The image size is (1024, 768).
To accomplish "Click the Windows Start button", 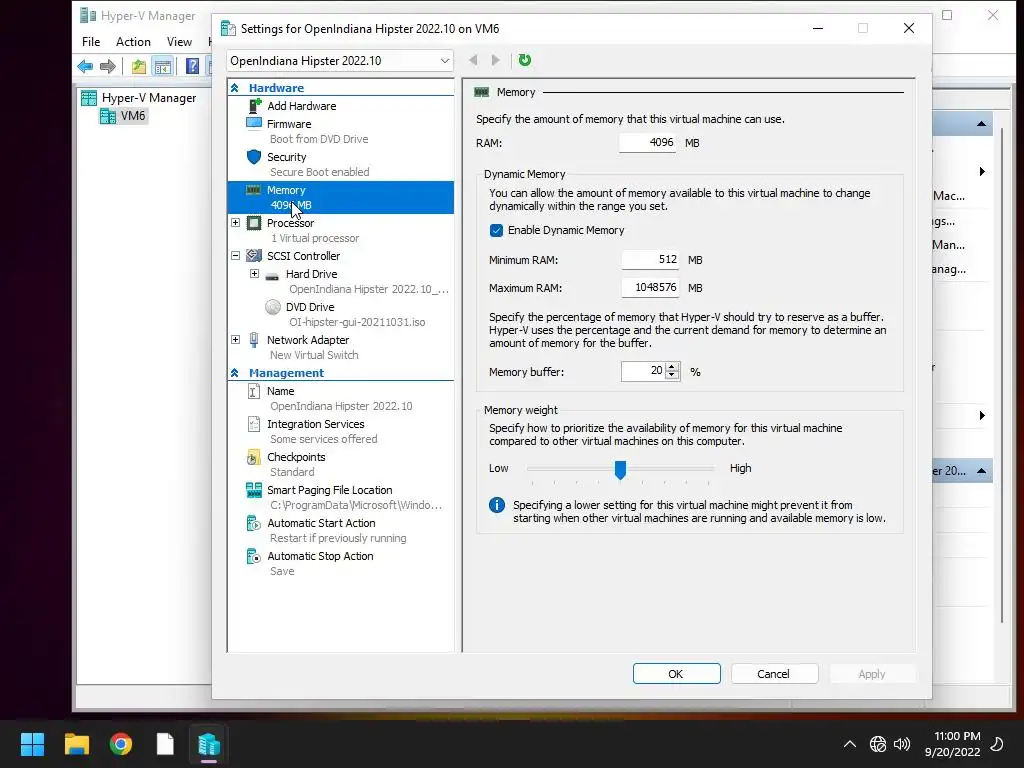I will [32, 744].
